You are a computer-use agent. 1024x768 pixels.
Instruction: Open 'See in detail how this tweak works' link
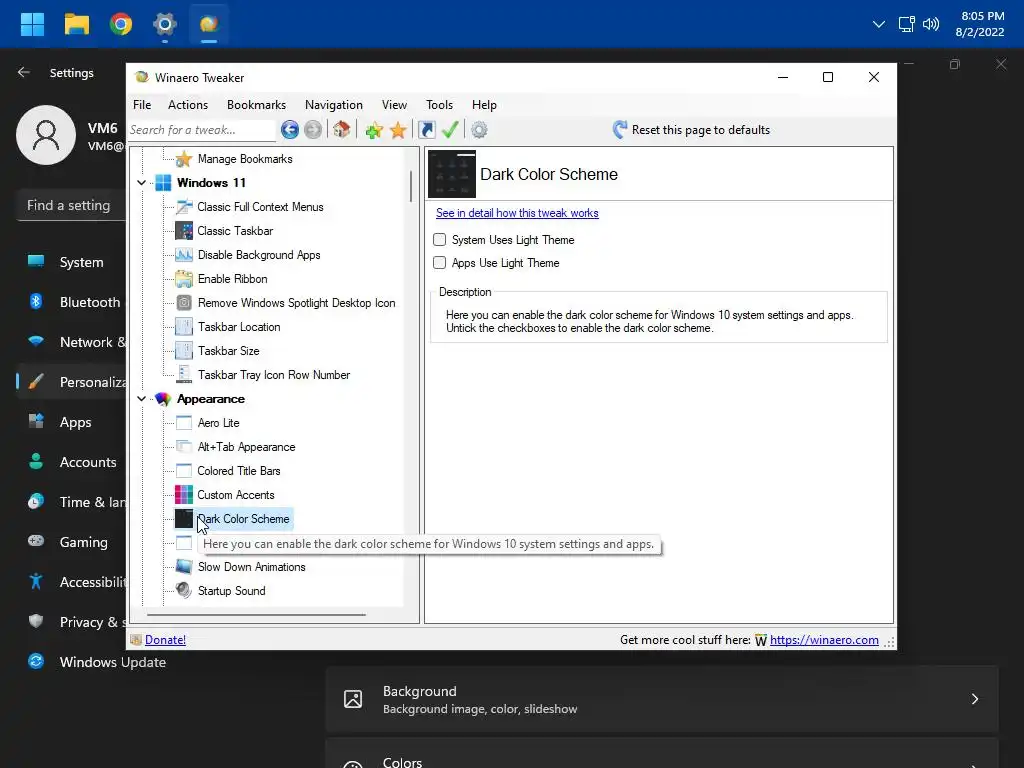click(517, 213)
